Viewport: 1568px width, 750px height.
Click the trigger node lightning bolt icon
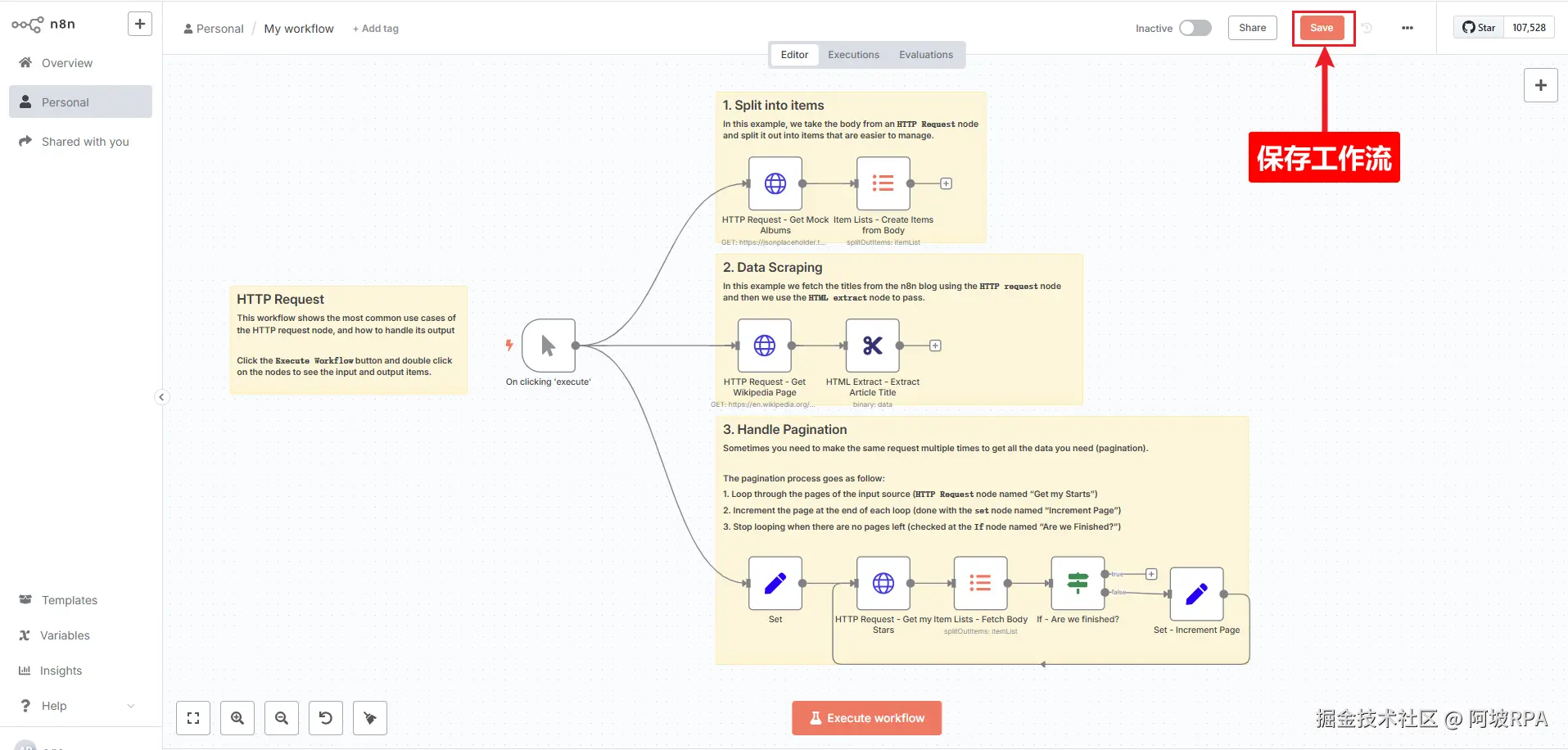509,346
